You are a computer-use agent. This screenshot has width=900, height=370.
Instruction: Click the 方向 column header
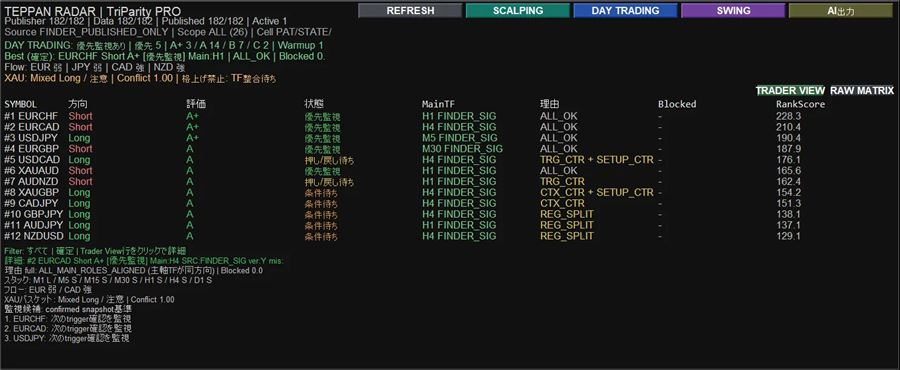click(x=77, y=104)
